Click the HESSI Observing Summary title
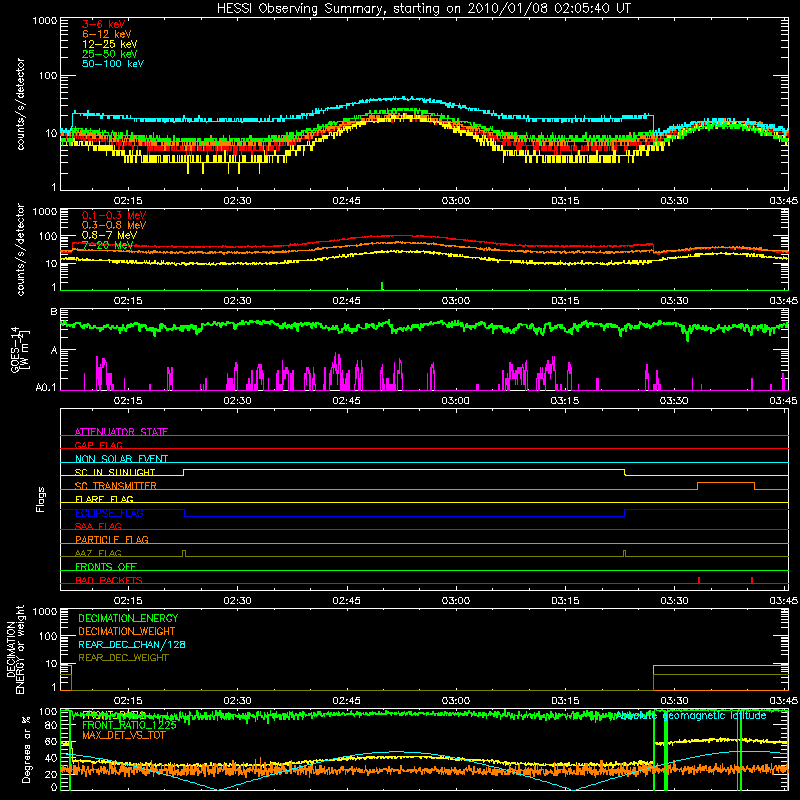Viewport: 800px width, 800px height. 424,9
